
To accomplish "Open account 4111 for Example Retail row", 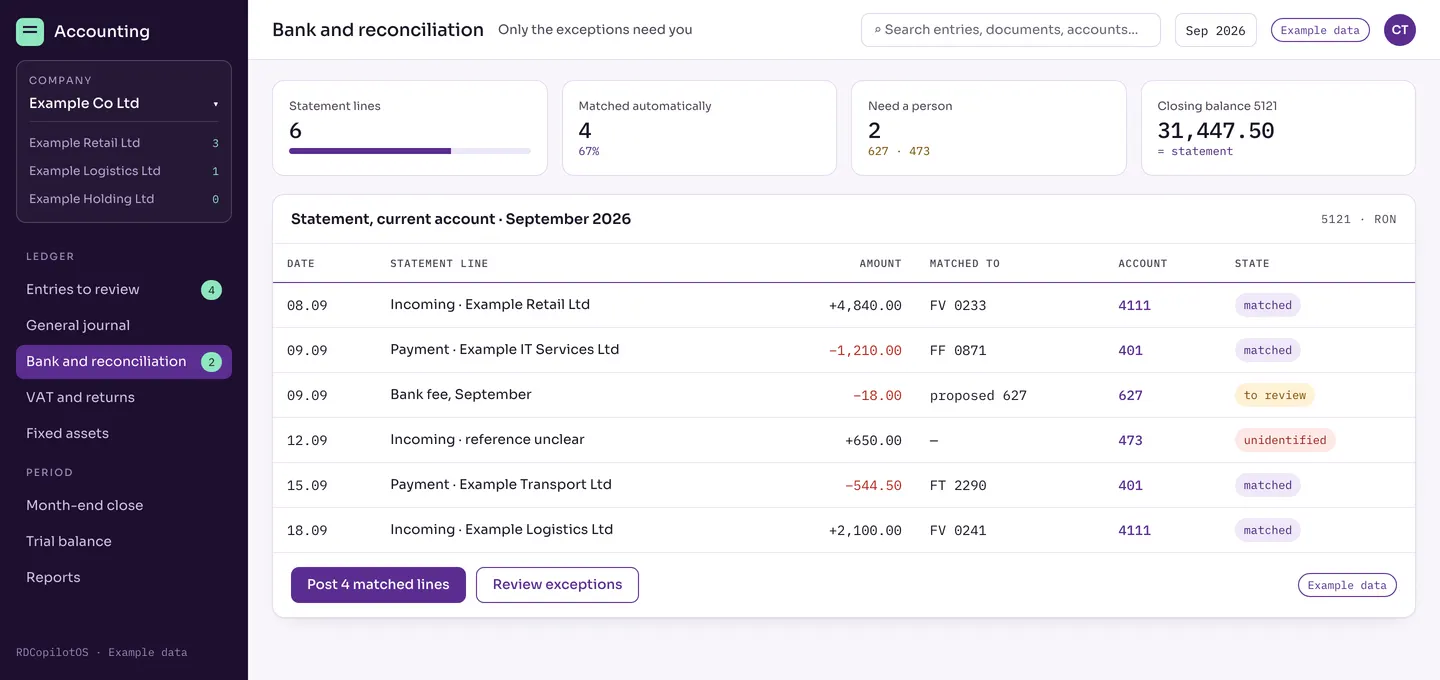I will click(1134, 305).
